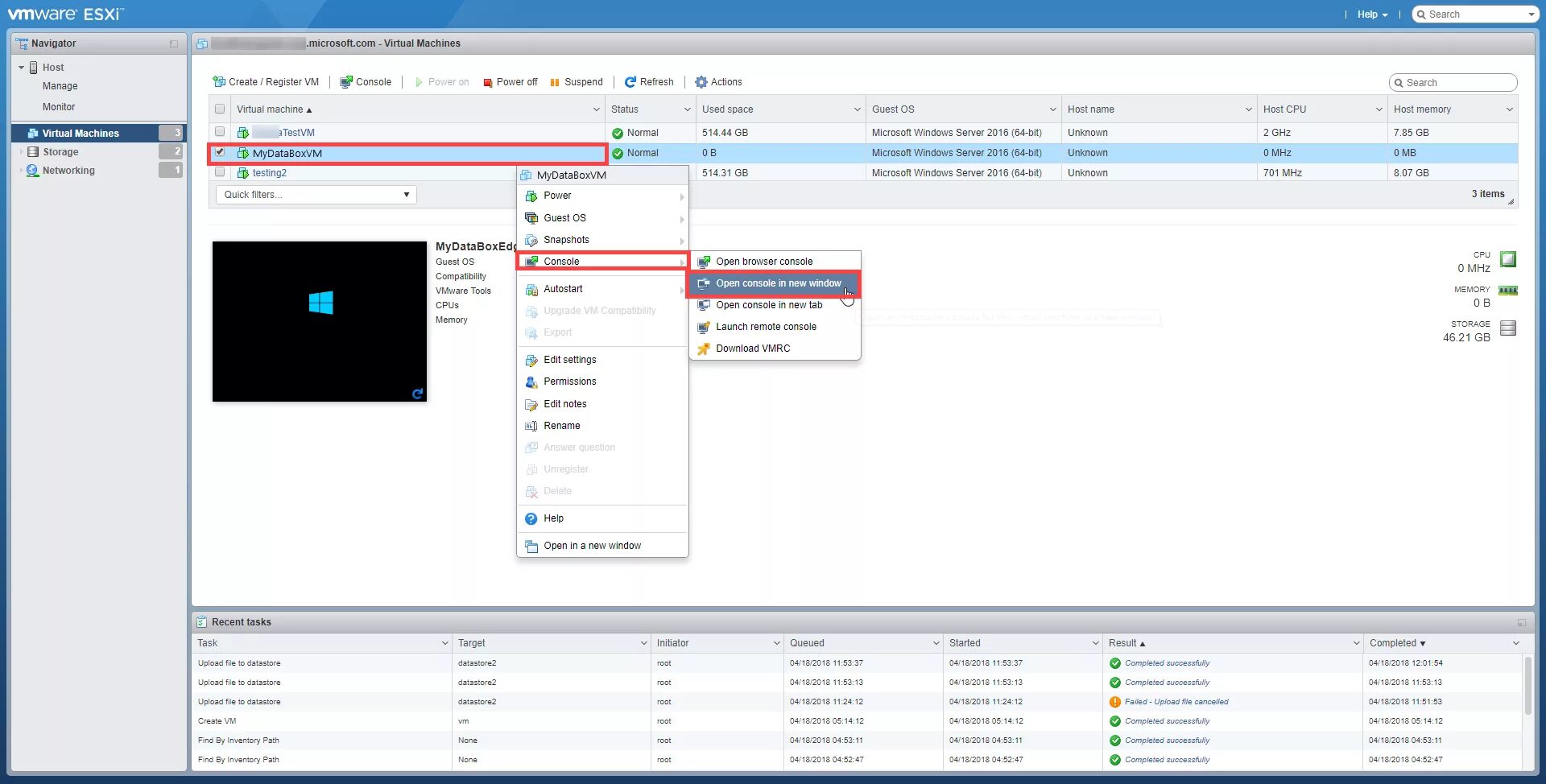Click the Networking count badge 1
The height and width of the screenshot is (784, 1546).
click(x=171, y=170)
